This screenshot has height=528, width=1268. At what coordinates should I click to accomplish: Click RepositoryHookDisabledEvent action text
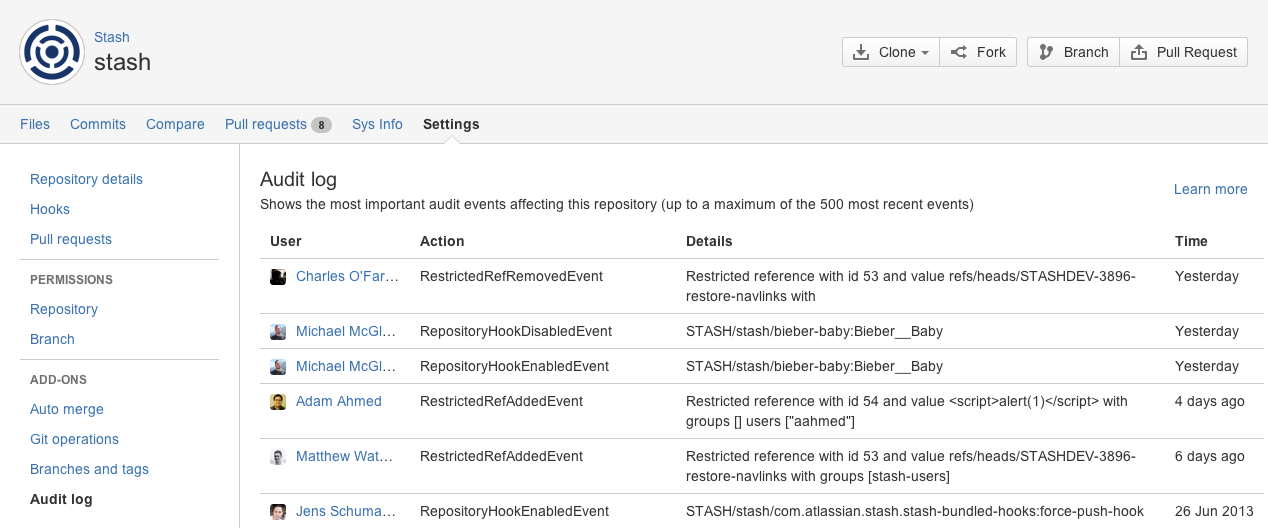tap(516, 331)
